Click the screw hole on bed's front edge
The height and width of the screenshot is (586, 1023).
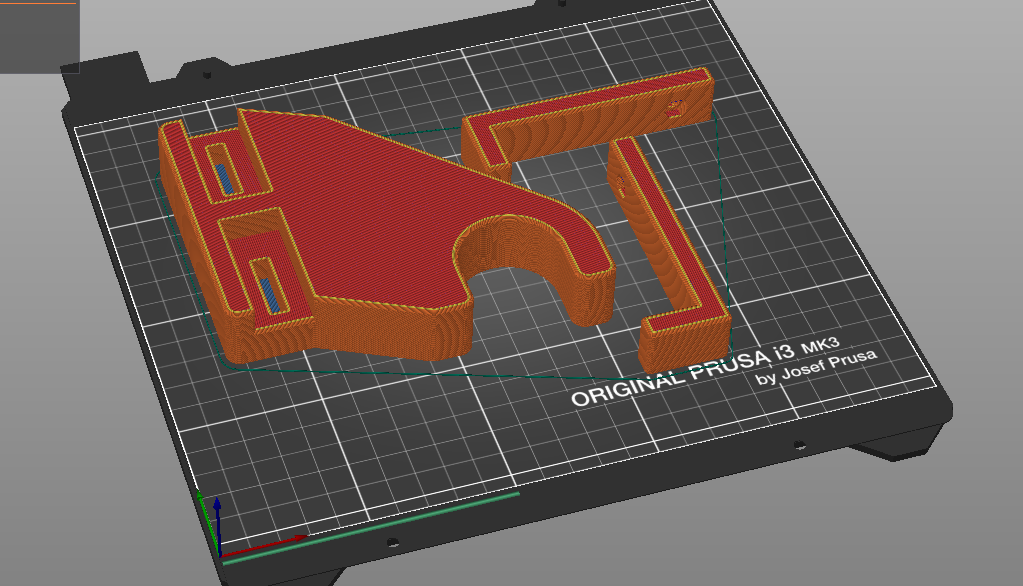coord(393,543)
